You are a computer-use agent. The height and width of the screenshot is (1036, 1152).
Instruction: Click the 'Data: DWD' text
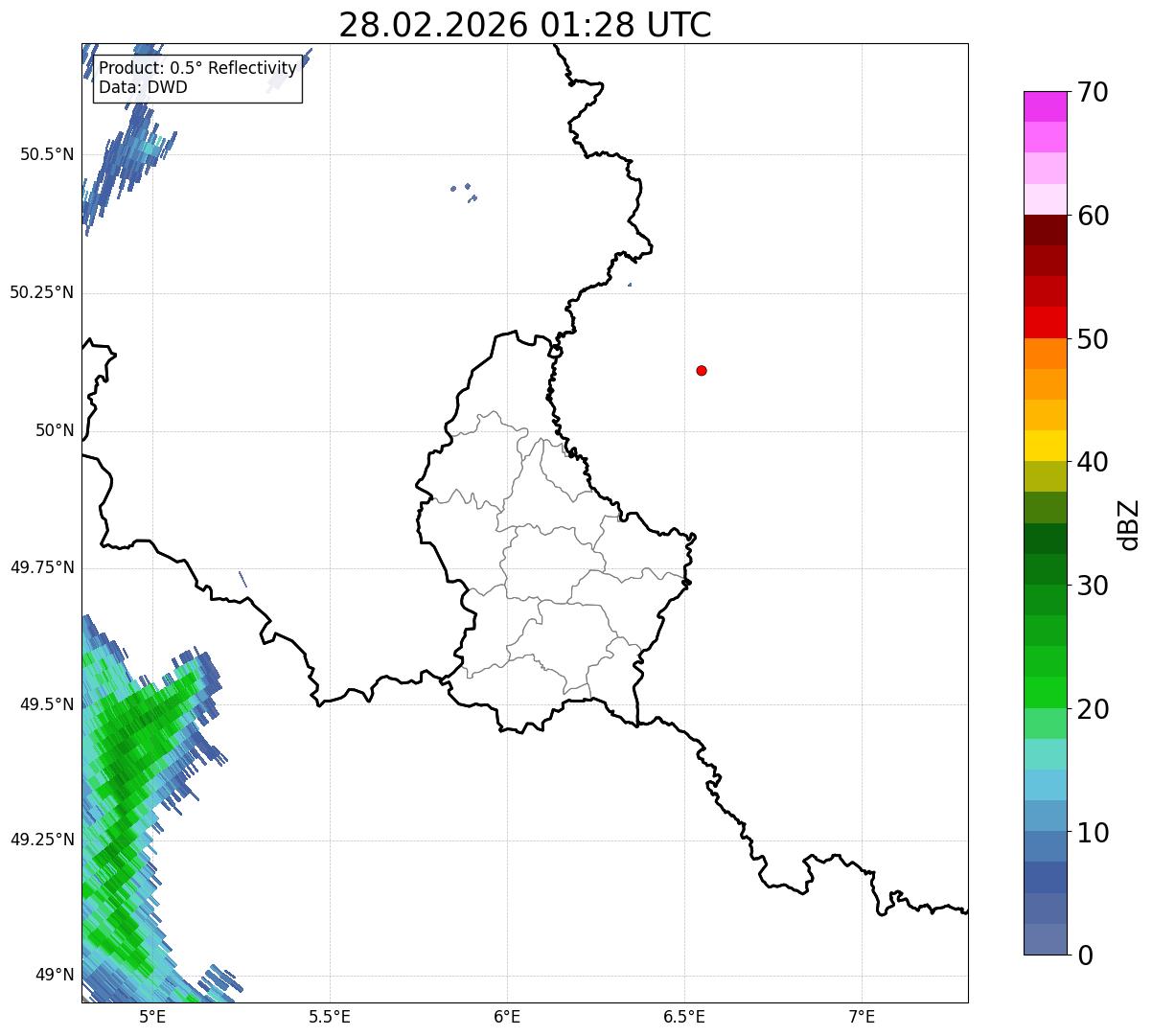tap(143, 87)
